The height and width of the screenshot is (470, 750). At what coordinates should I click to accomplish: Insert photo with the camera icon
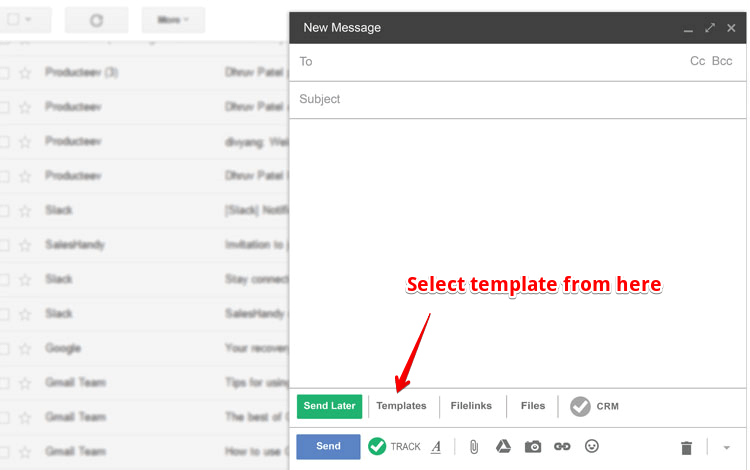point(533,447)
